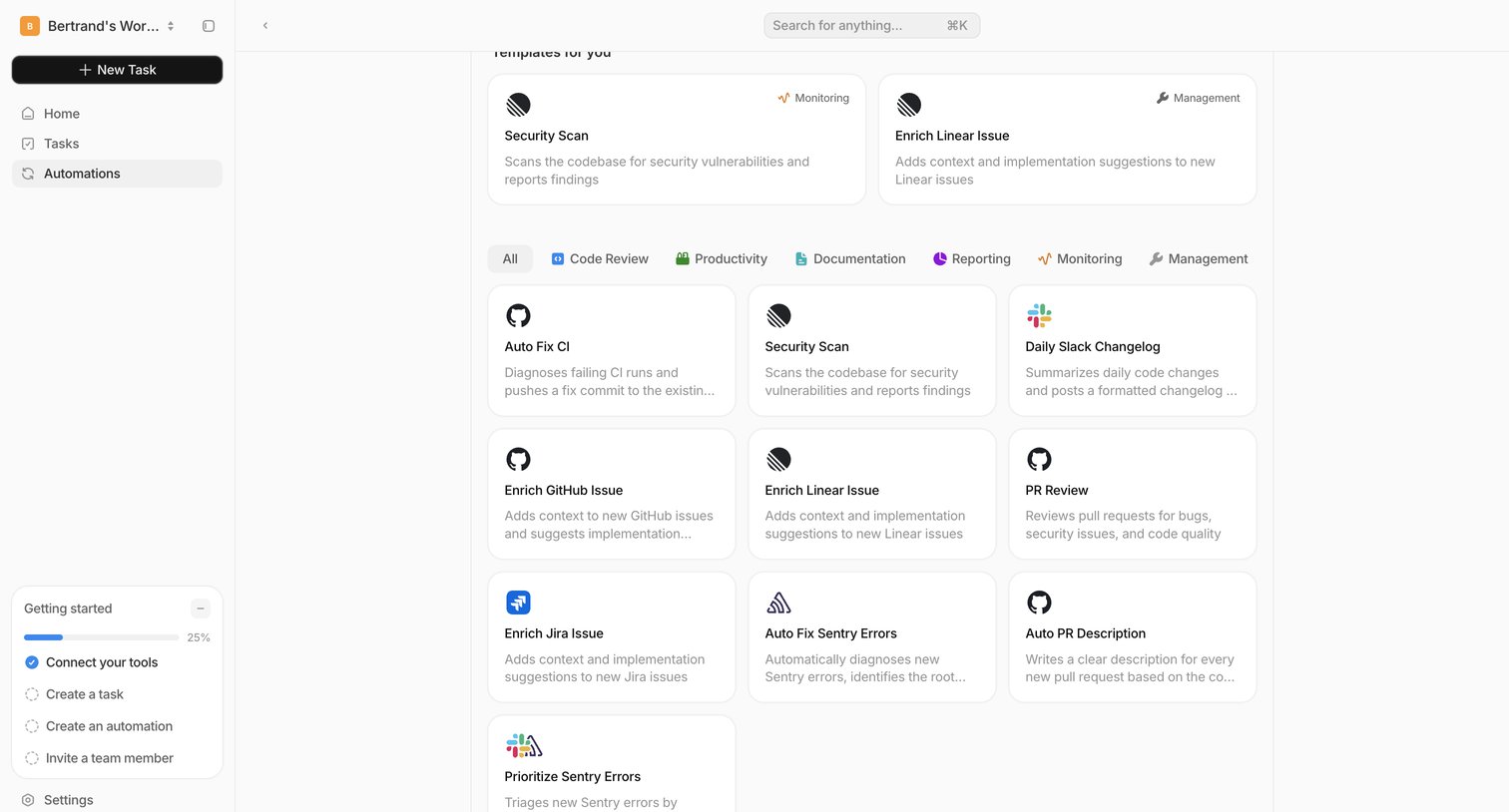
Task: Click the Home icon in the sidebar
Action: [28, 114]
